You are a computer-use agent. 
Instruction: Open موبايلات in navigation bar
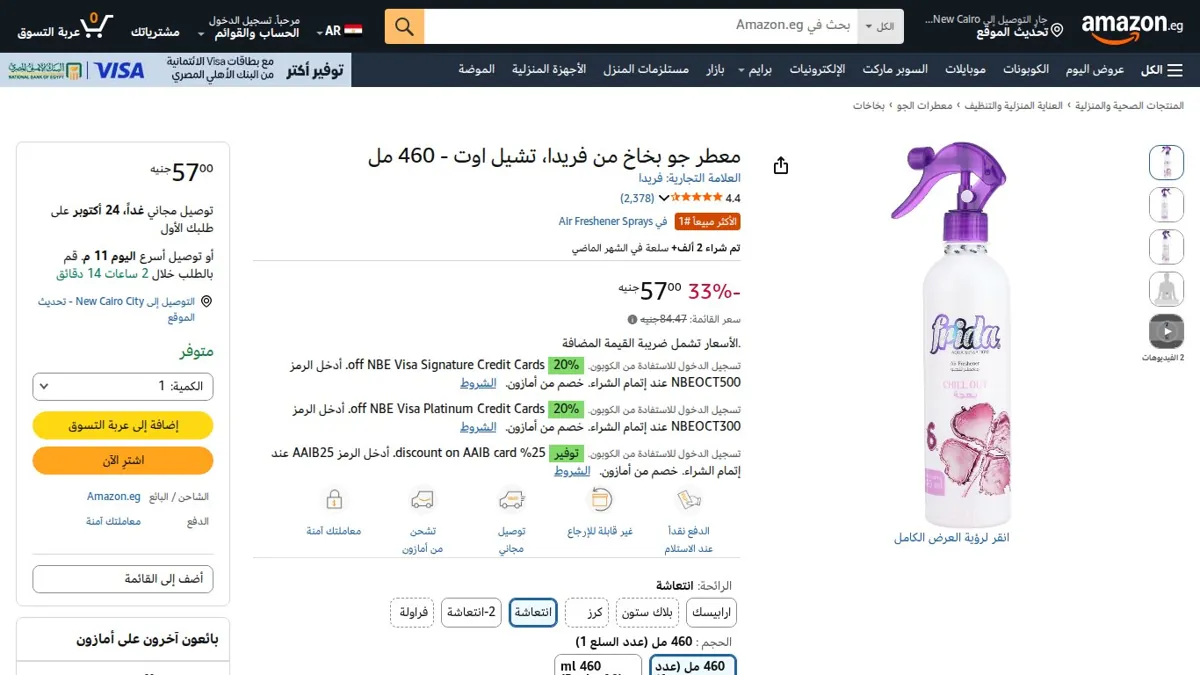tap(965, 70)
